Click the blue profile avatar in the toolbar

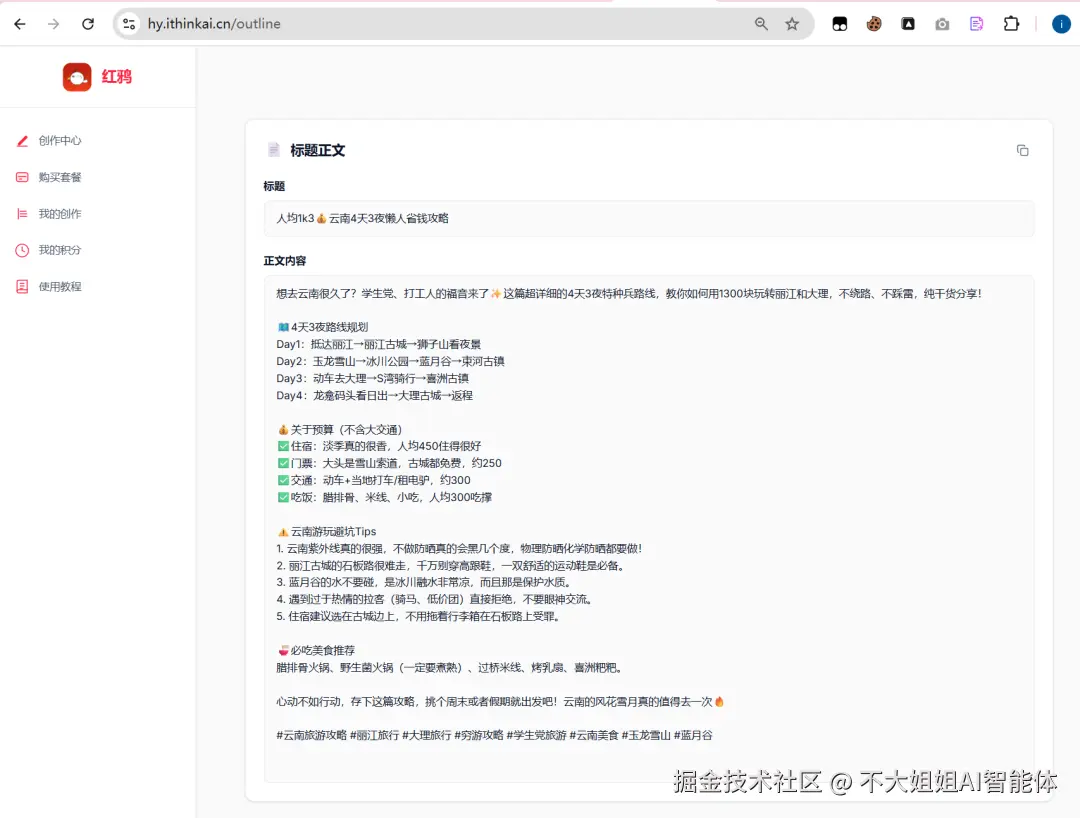tap(1060, 23)
